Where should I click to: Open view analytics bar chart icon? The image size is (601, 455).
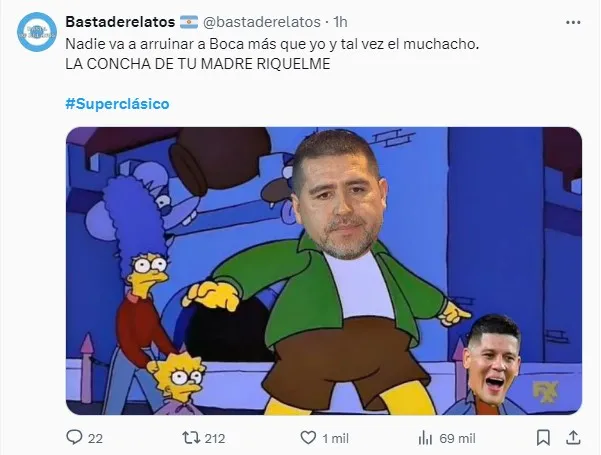[425, 438]
